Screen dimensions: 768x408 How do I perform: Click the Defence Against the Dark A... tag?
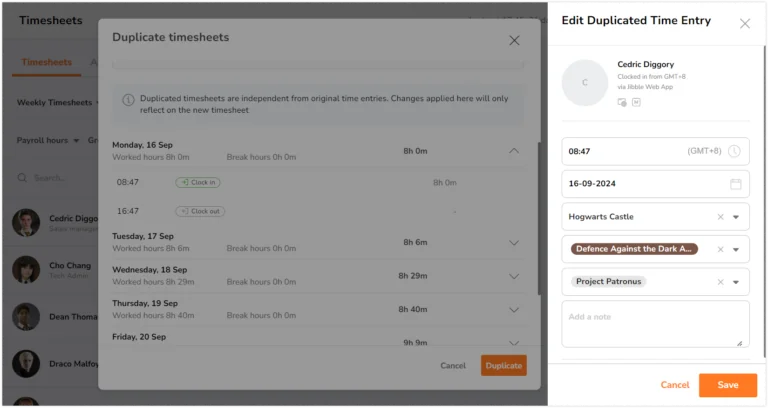[634, 249]
